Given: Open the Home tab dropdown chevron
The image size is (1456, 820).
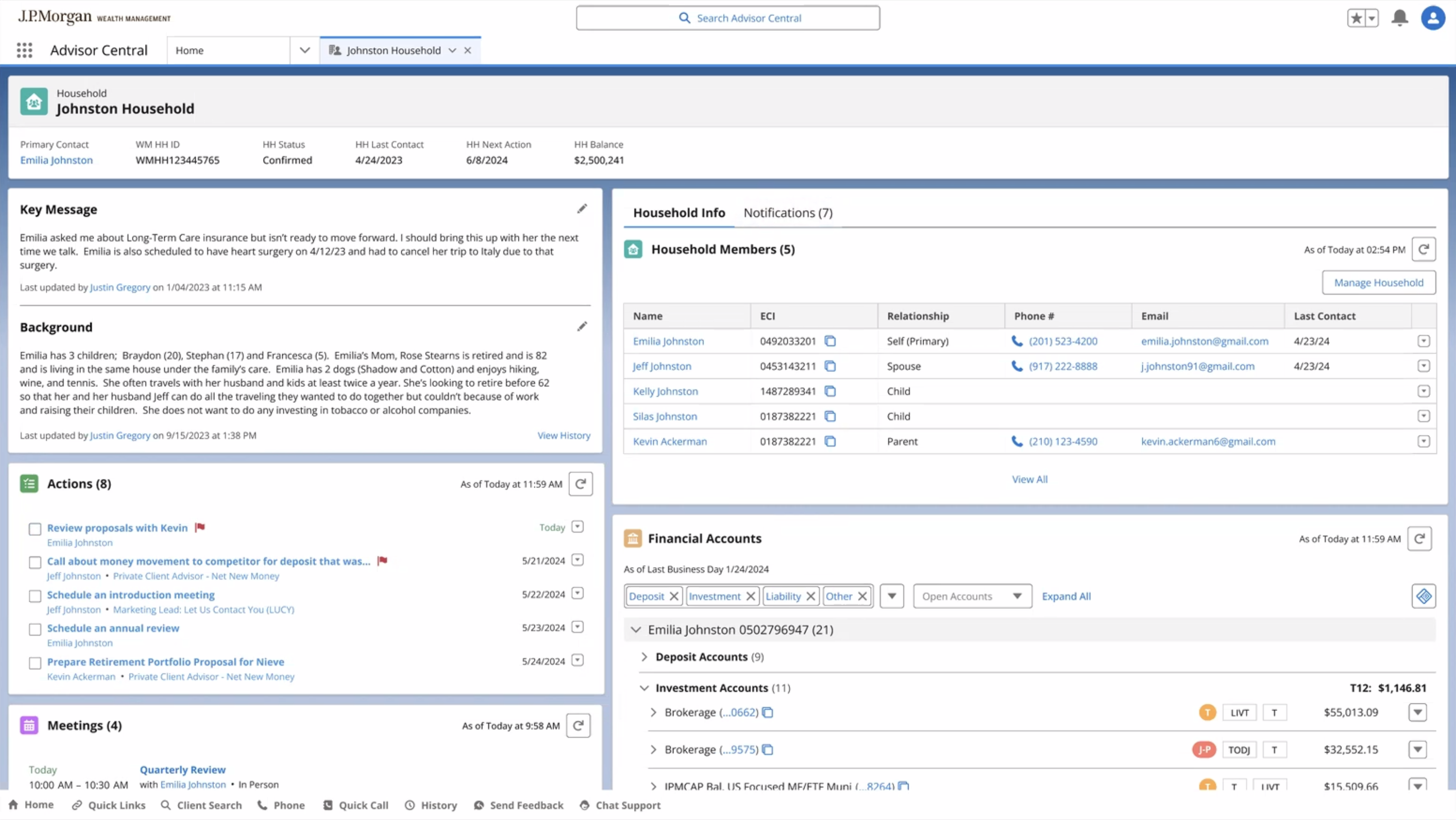Looking at the screenshot, I should pos(304,50).
